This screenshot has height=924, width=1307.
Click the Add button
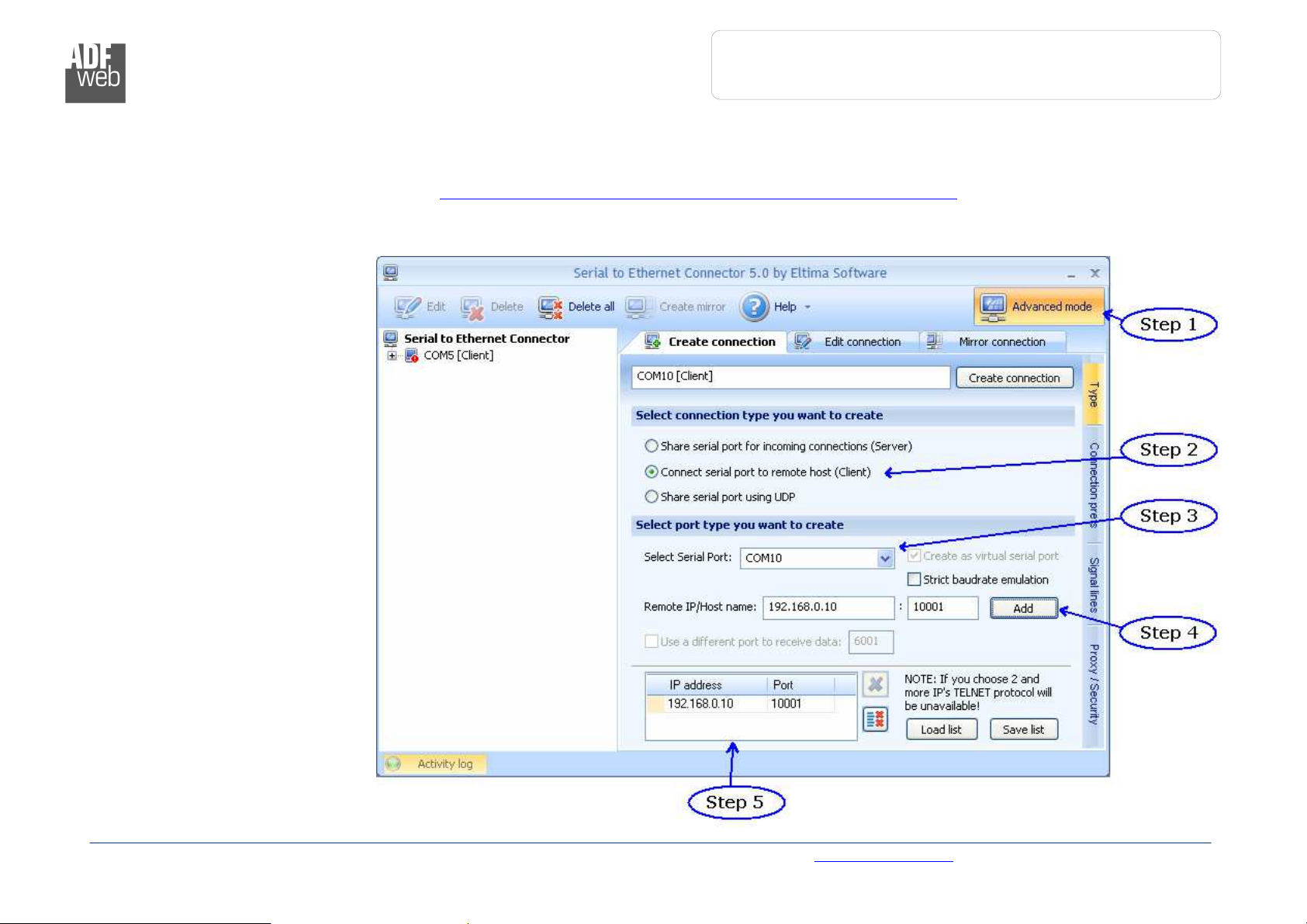point(1024,608)
